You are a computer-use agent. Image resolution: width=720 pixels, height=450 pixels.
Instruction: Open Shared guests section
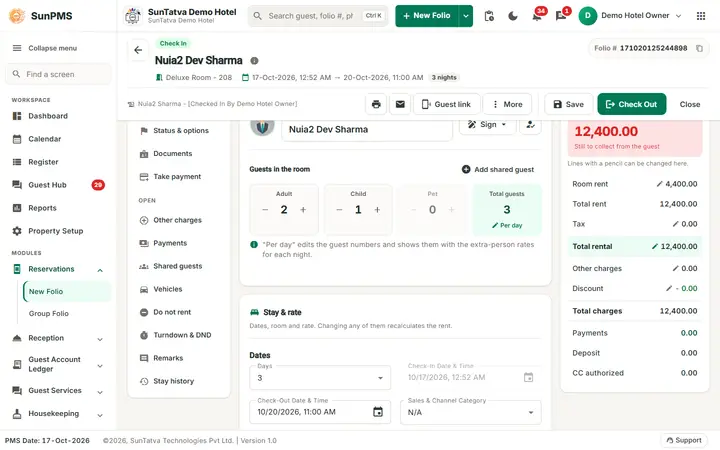(x=178, y=266)
